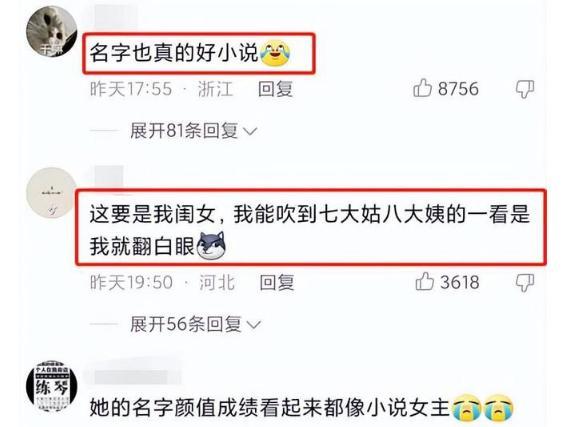Open the beige round avatar profile

[52, 193]
